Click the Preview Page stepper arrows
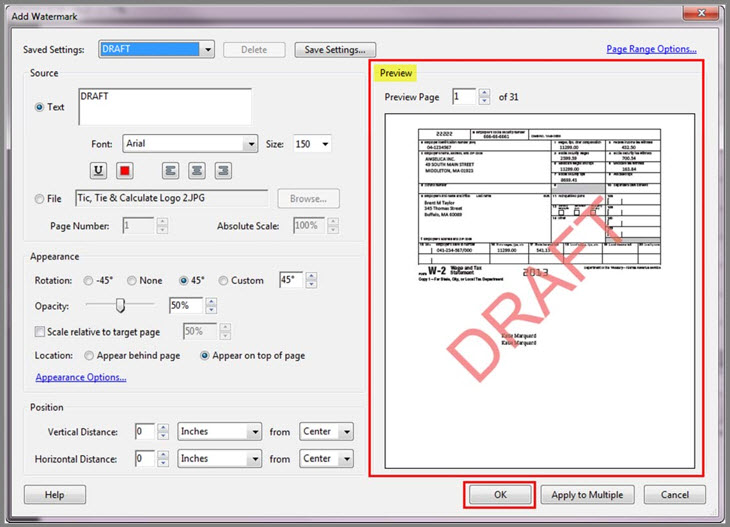730x527 pixels. pos(484,97)
